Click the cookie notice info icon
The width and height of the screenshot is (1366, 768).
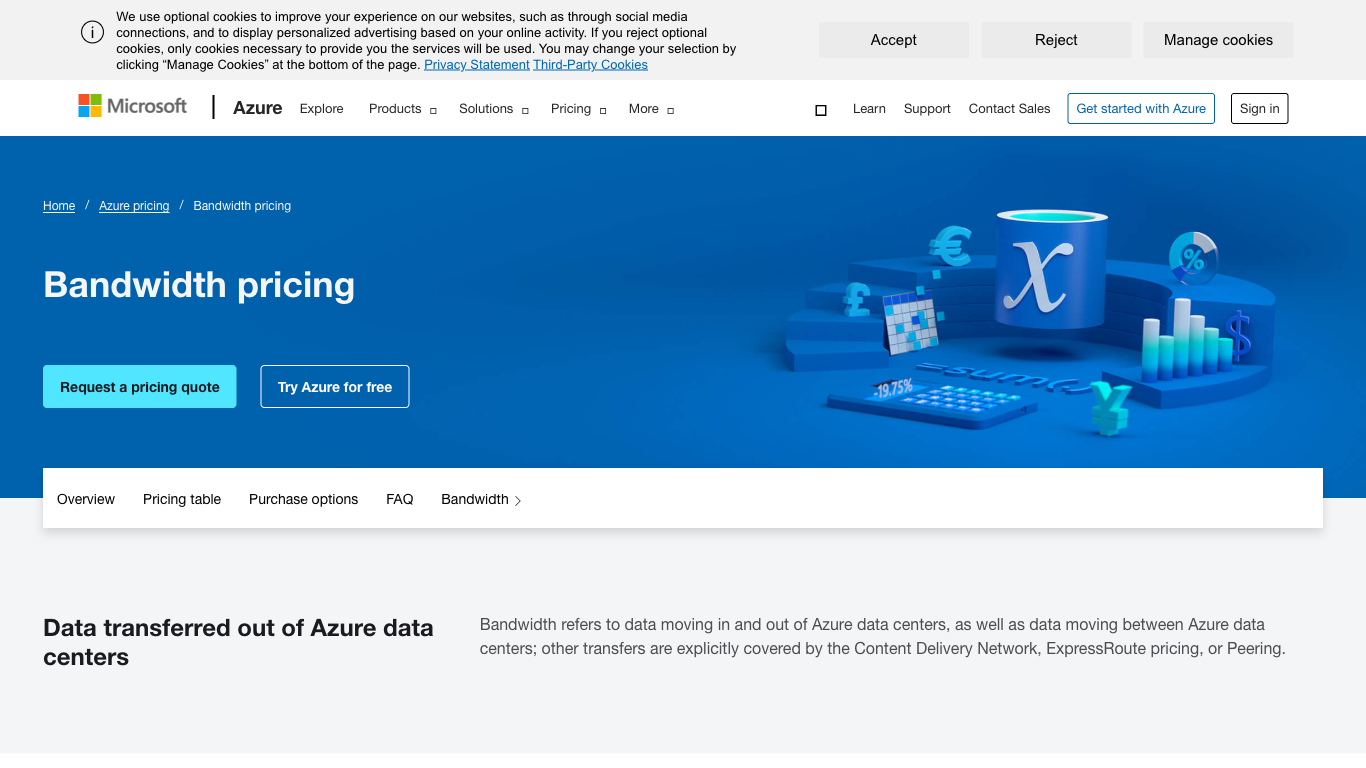click(x=92, y=32)
